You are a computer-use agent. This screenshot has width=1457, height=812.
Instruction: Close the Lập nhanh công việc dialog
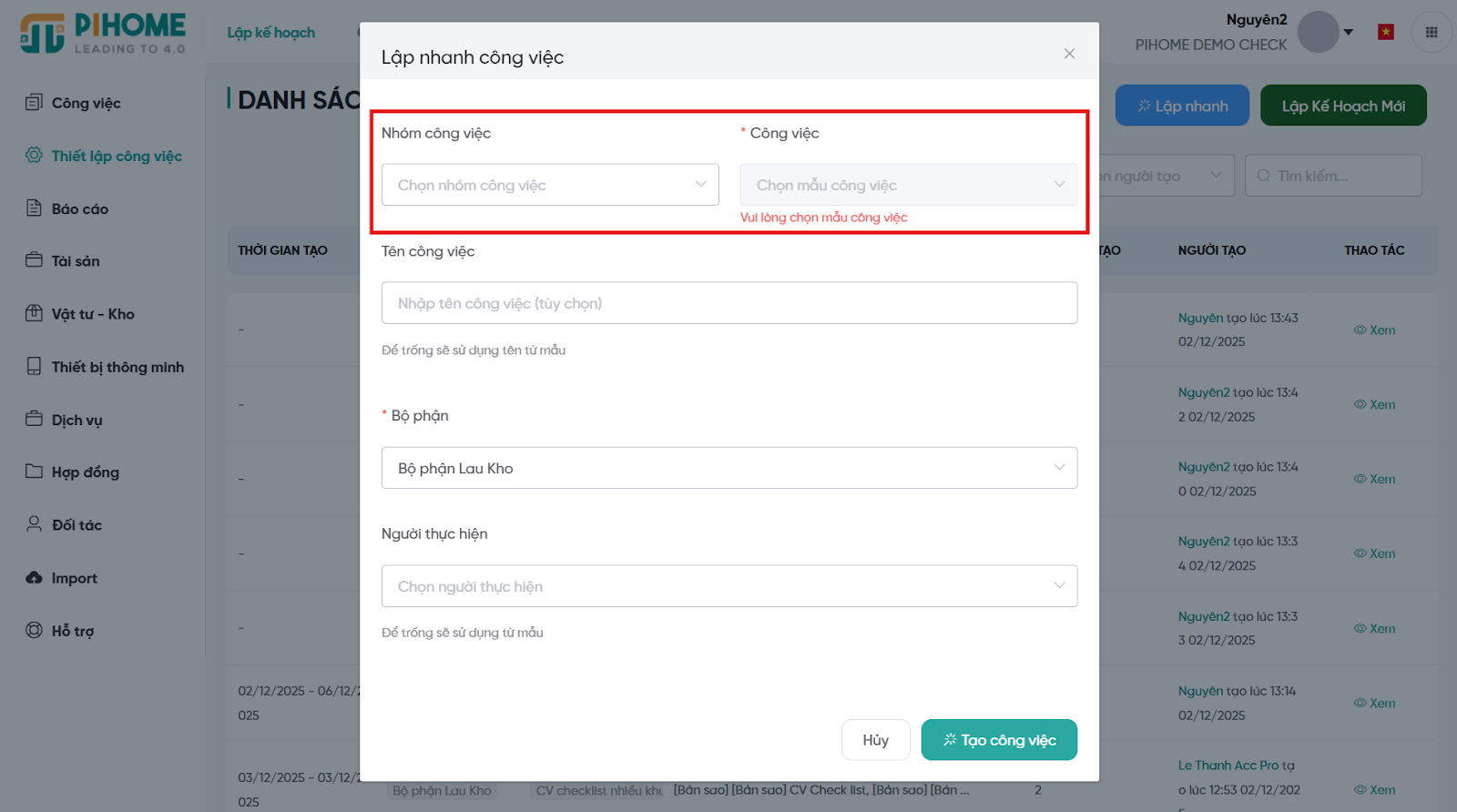tap(1069, 54)
